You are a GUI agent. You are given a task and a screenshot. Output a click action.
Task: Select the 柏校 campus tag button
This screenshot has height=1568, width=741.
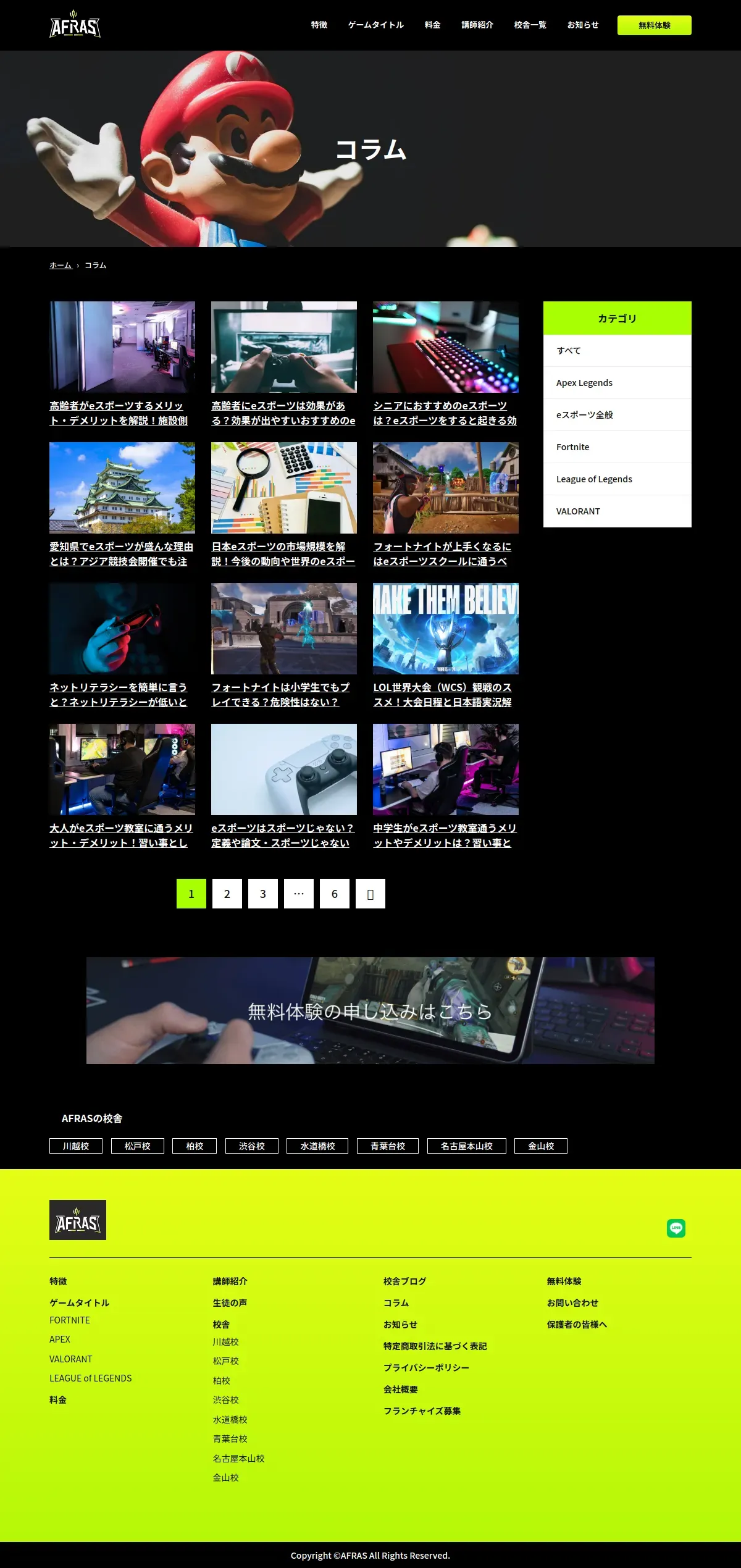[x=195, y=1146]
